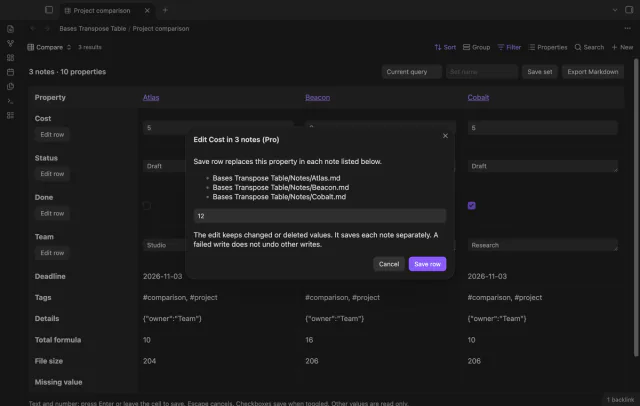Click the Atlas Status Draft field

[x=164, y=166]
